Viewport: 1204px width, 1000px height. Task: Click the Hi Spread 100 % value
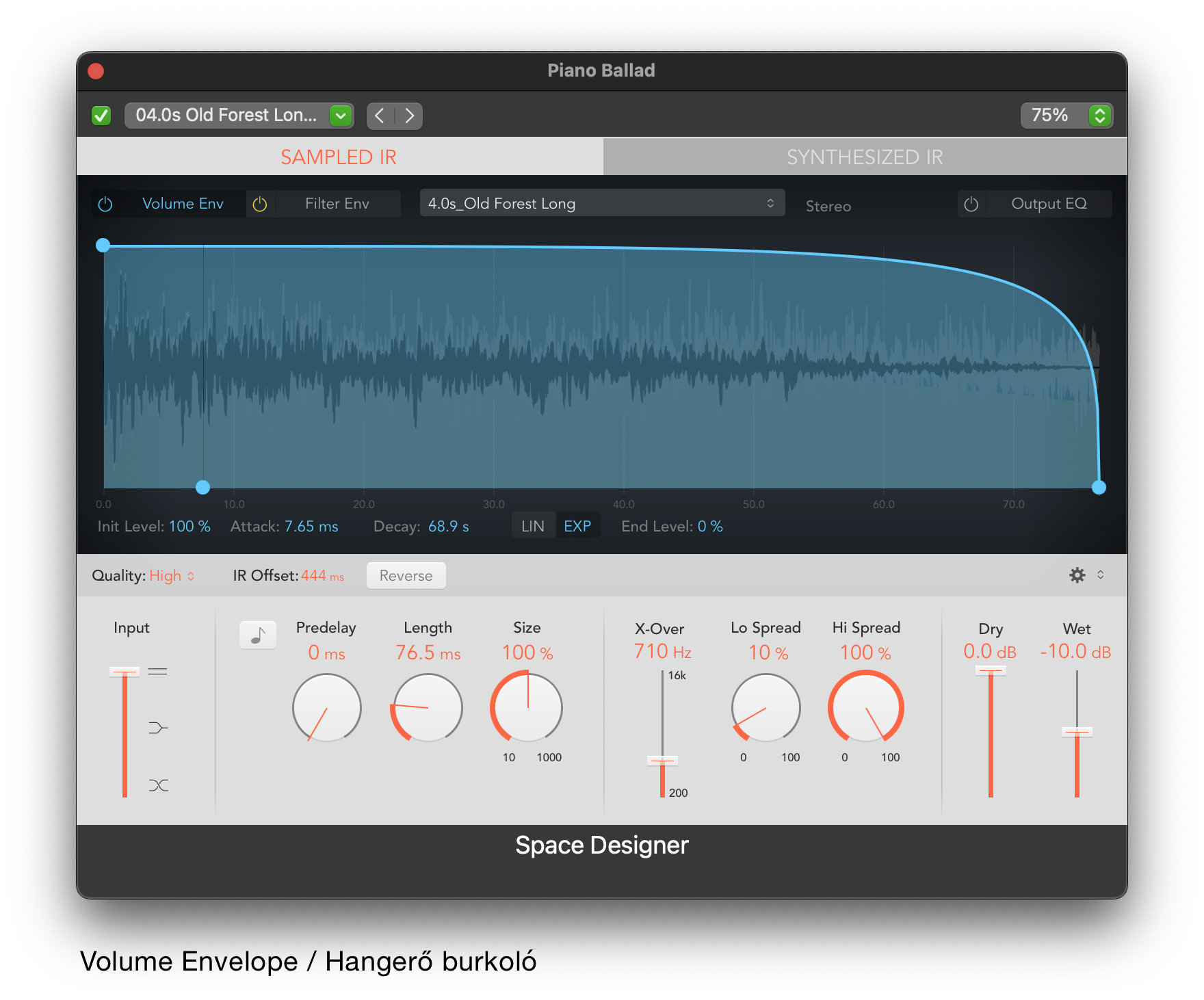tap(865, 653)
